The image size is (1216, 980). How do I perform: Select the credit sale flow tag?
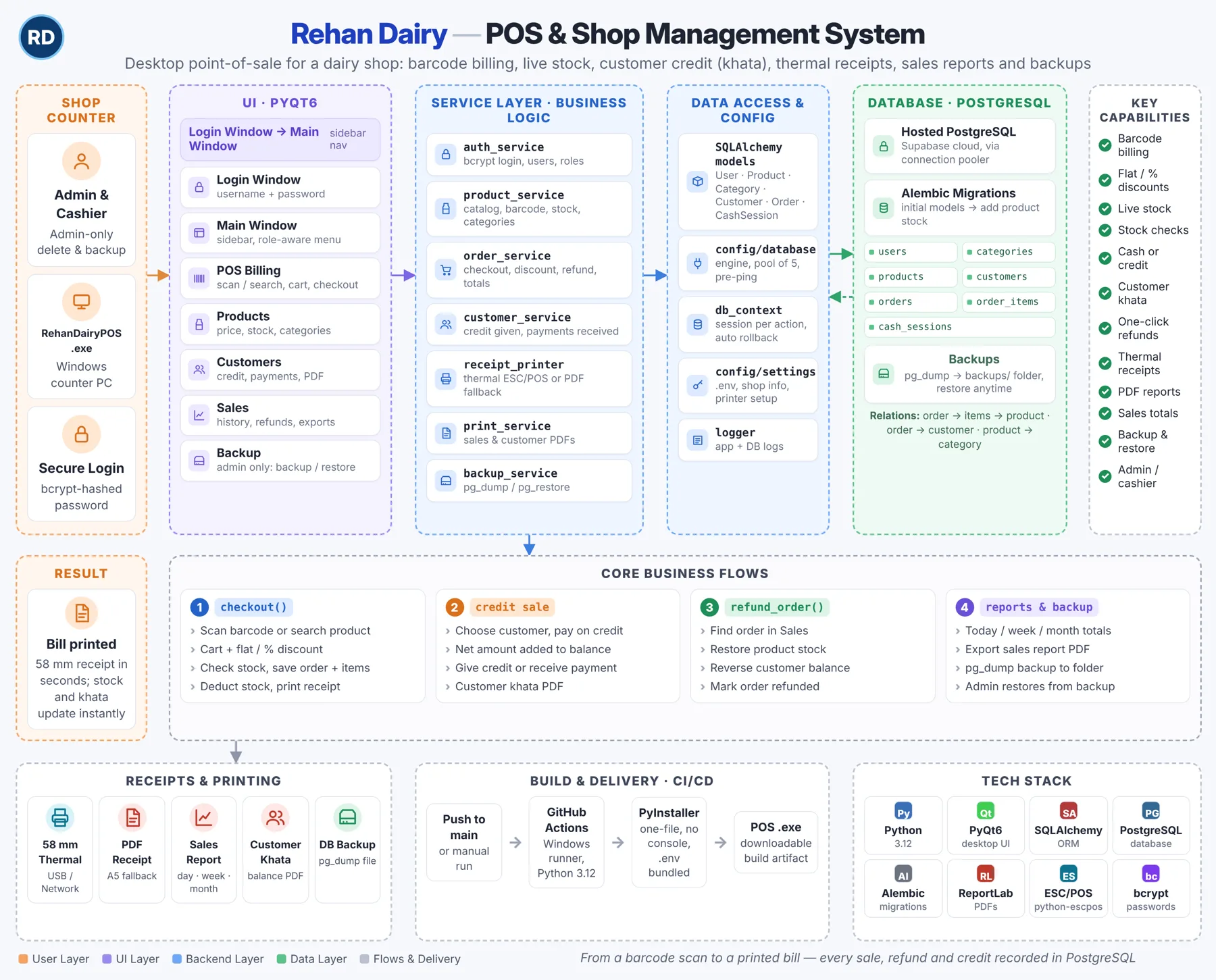click(512, 607)
